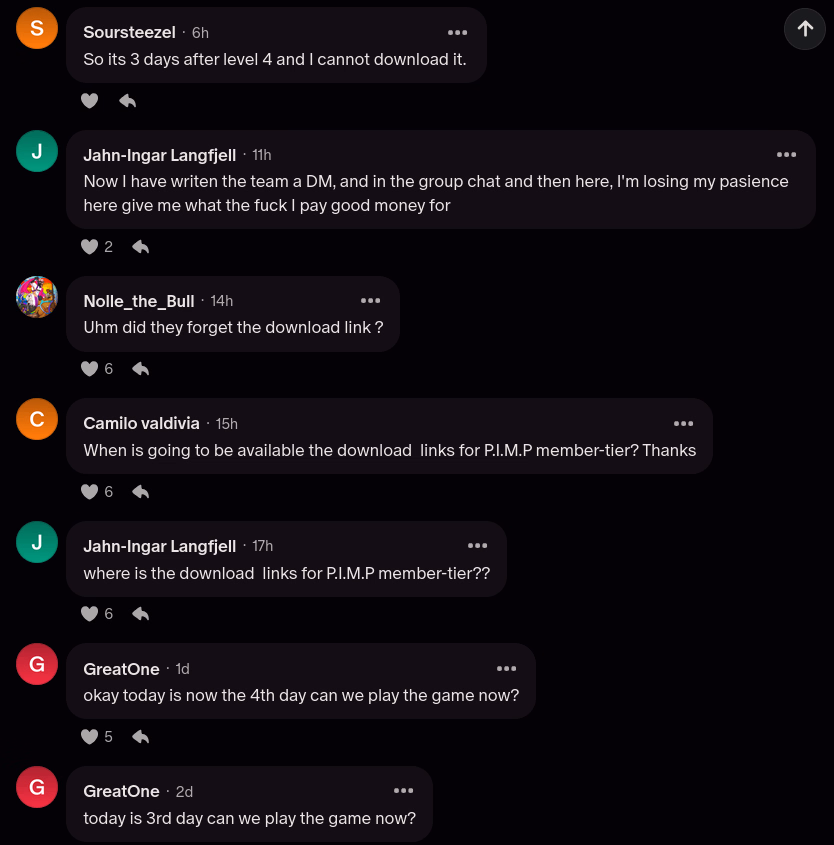Like Soursteezel's comment with the heart
This screenshot has width=834, height=845.
pyautogui.click(x=89, y=100)
